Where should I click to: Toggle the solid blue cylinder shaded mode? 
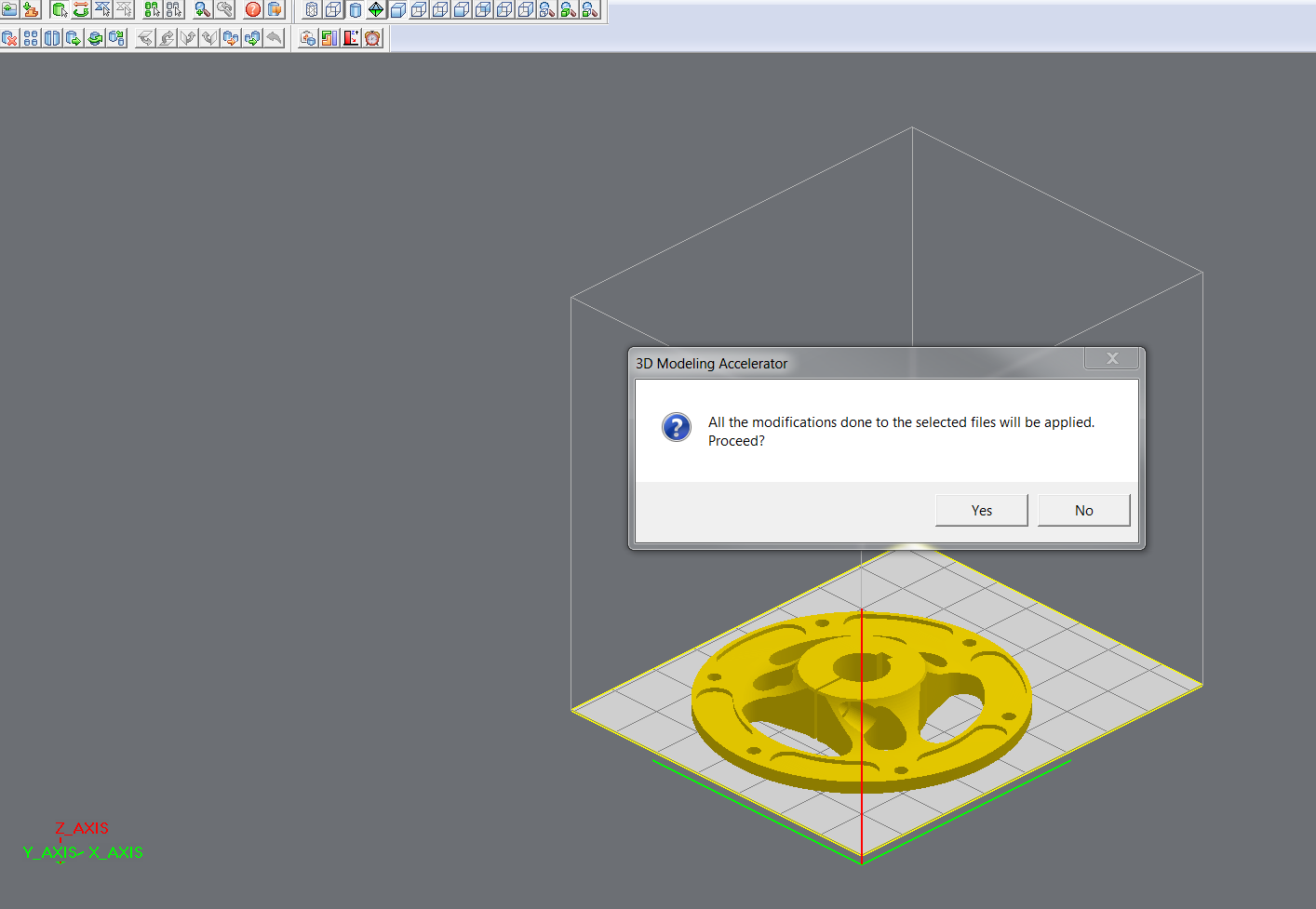(355, 9)
